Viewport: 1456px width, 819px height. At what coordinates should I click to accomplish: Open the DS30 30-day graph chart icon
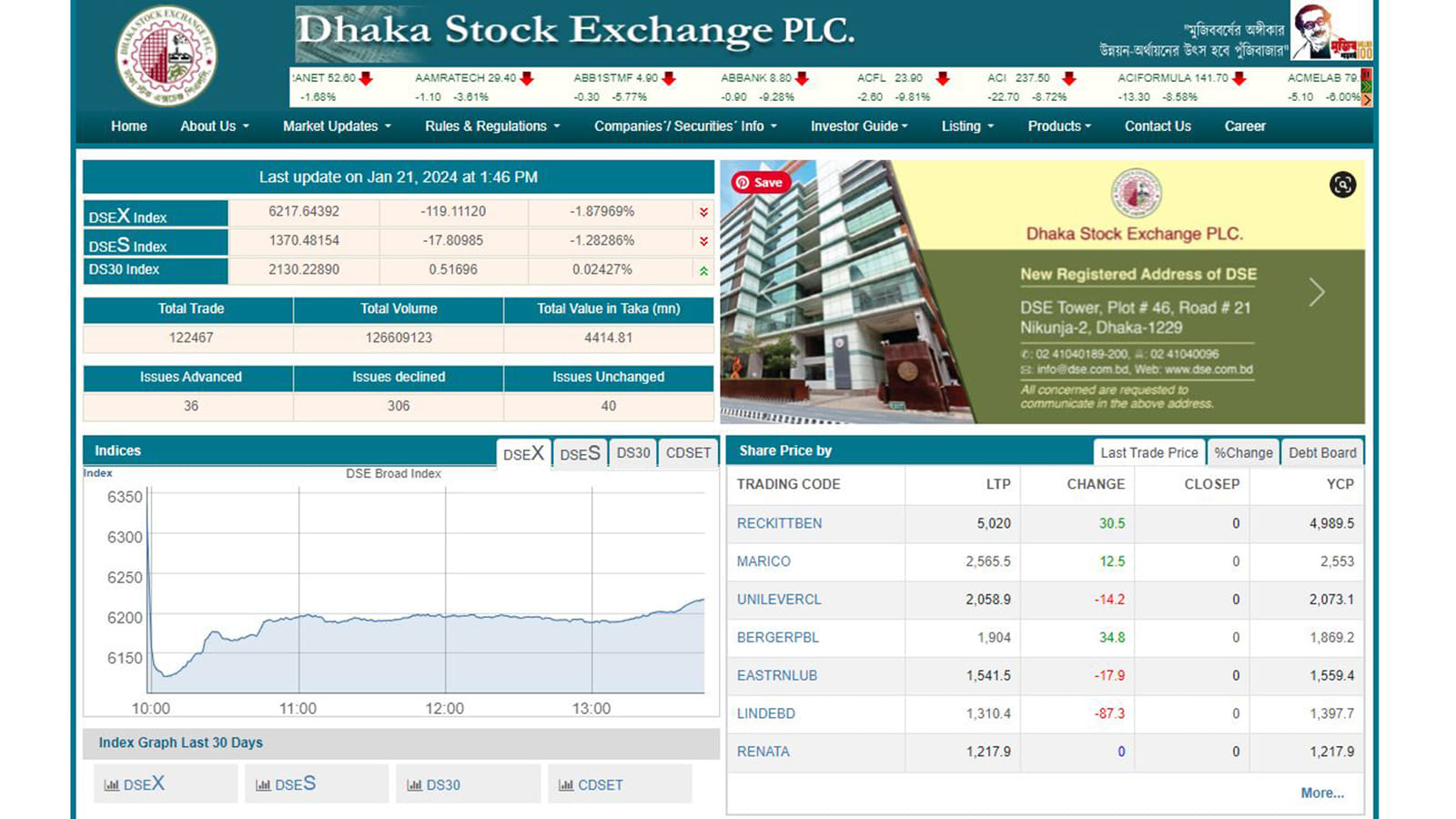point(414,784)
